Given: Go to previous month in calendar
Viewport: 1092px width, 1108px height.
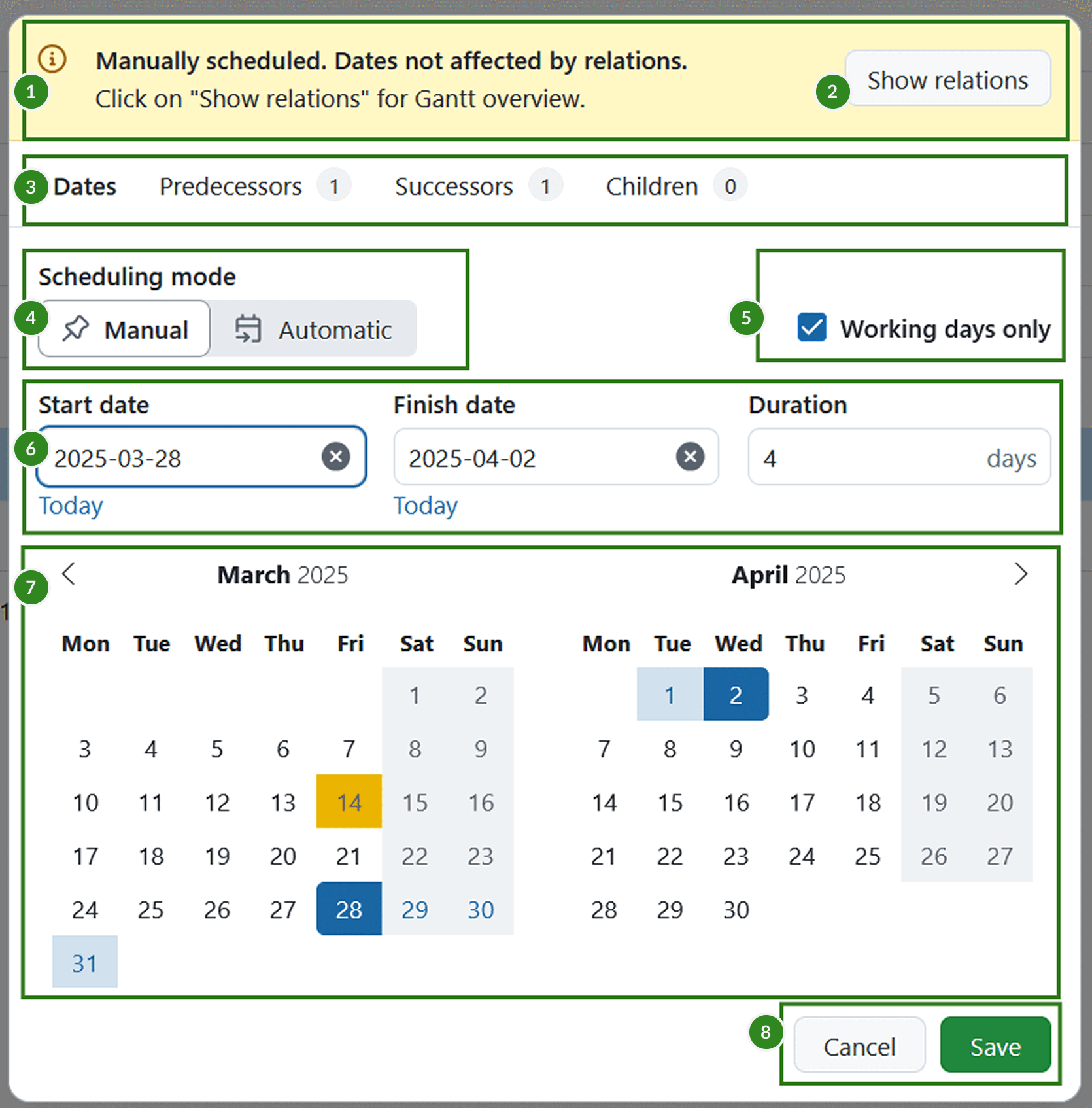Looking at the screenshot, I should coord(69,574).
